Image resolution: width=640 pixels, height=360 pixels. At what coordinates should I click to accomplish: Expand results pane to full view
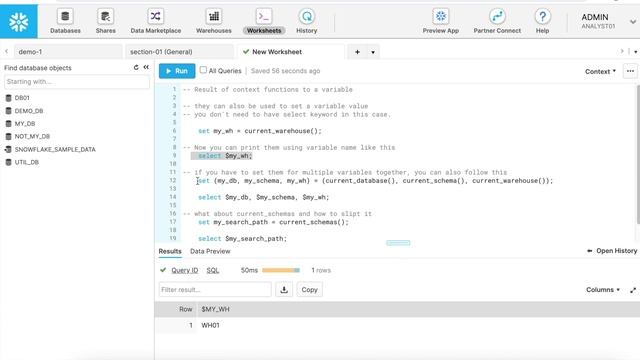click(633, 290)
